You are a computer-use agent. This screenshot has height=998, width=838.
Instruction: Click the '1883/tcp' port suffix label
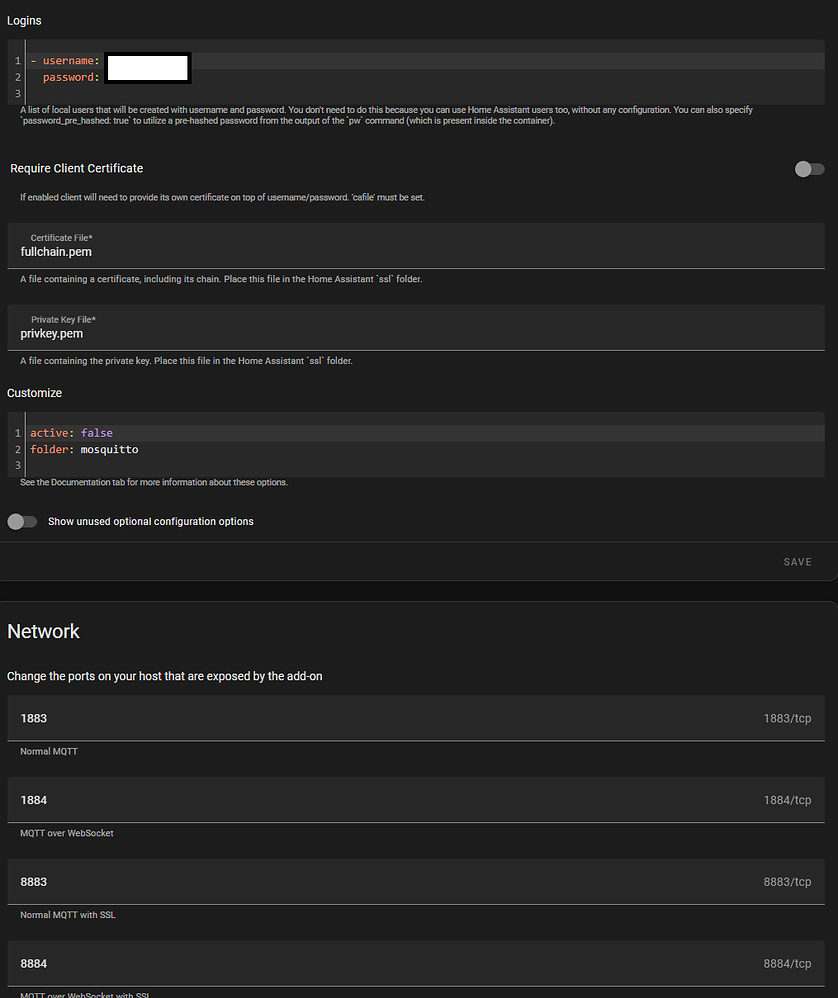coord(787,718)
